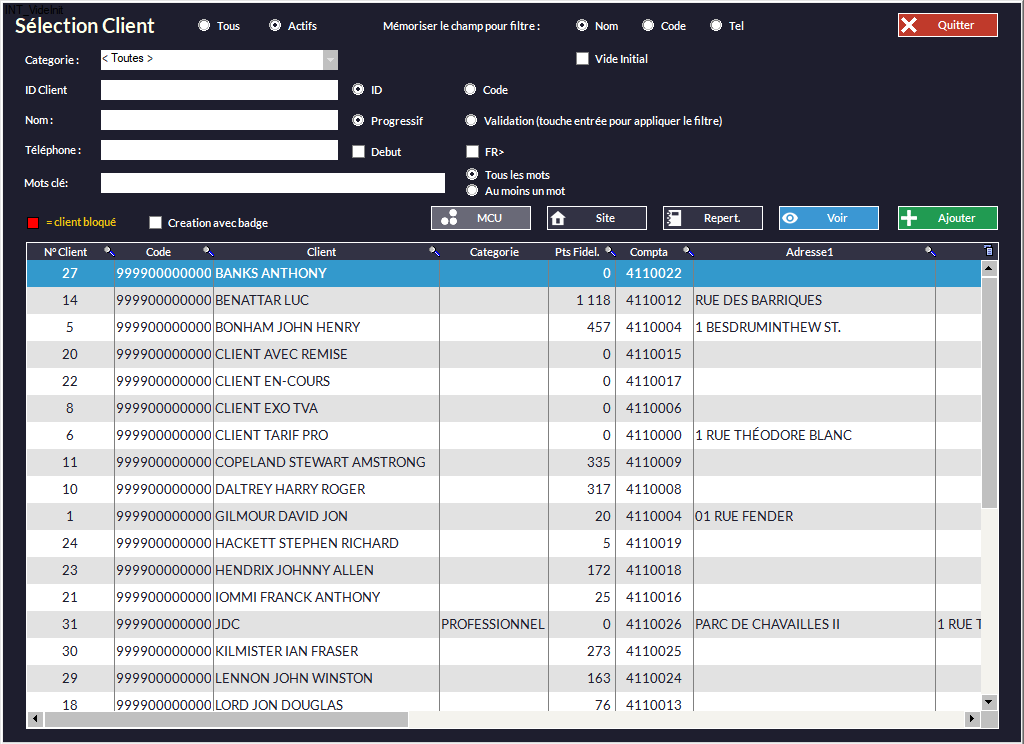This screenshot has width=1024, height=744.
Task: Click the magnifier icon in Client column header
Action: [x=434, y=252]
